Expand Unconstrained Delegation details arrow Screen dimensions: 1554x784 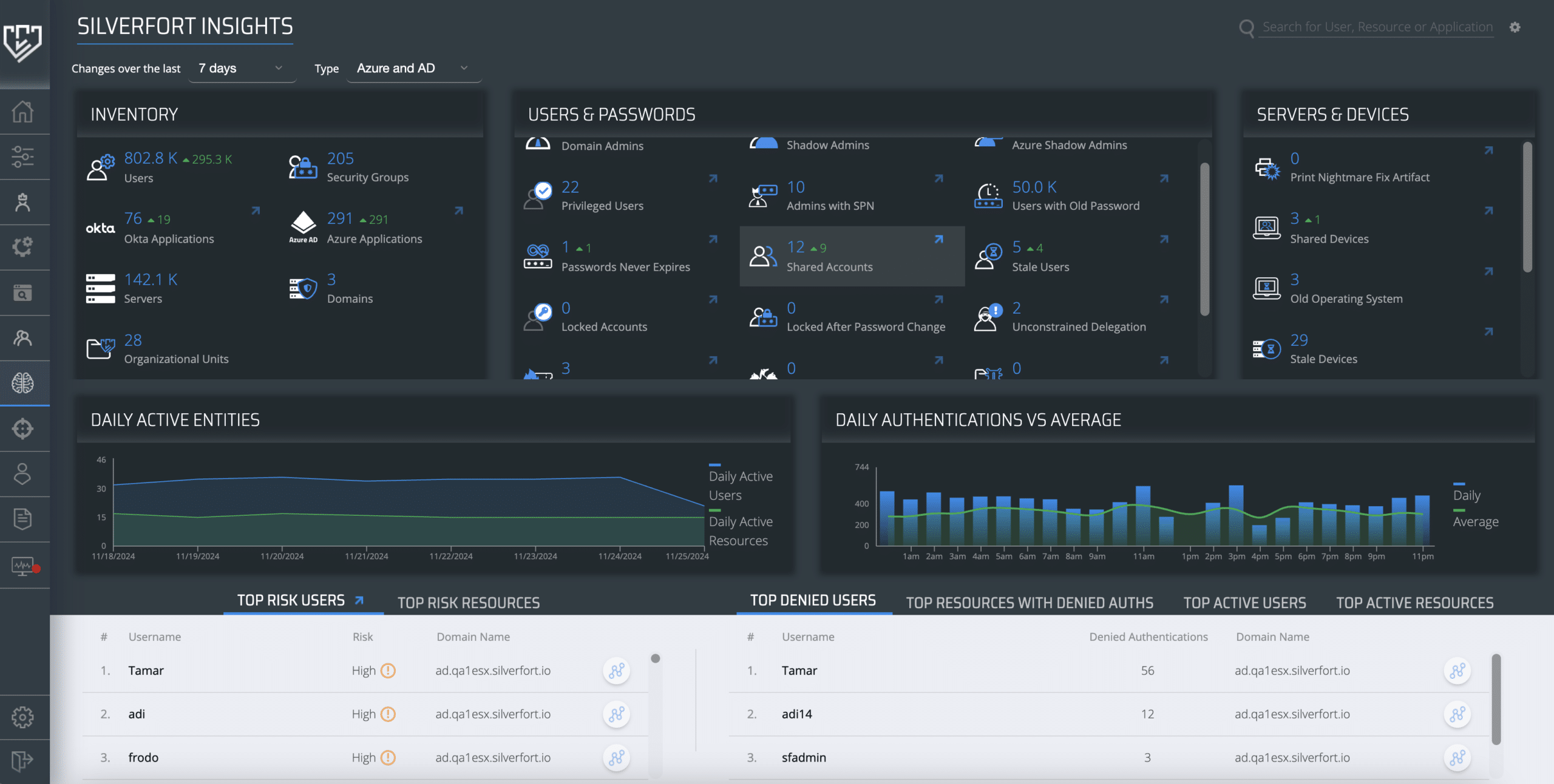(x=1164, y=299)
